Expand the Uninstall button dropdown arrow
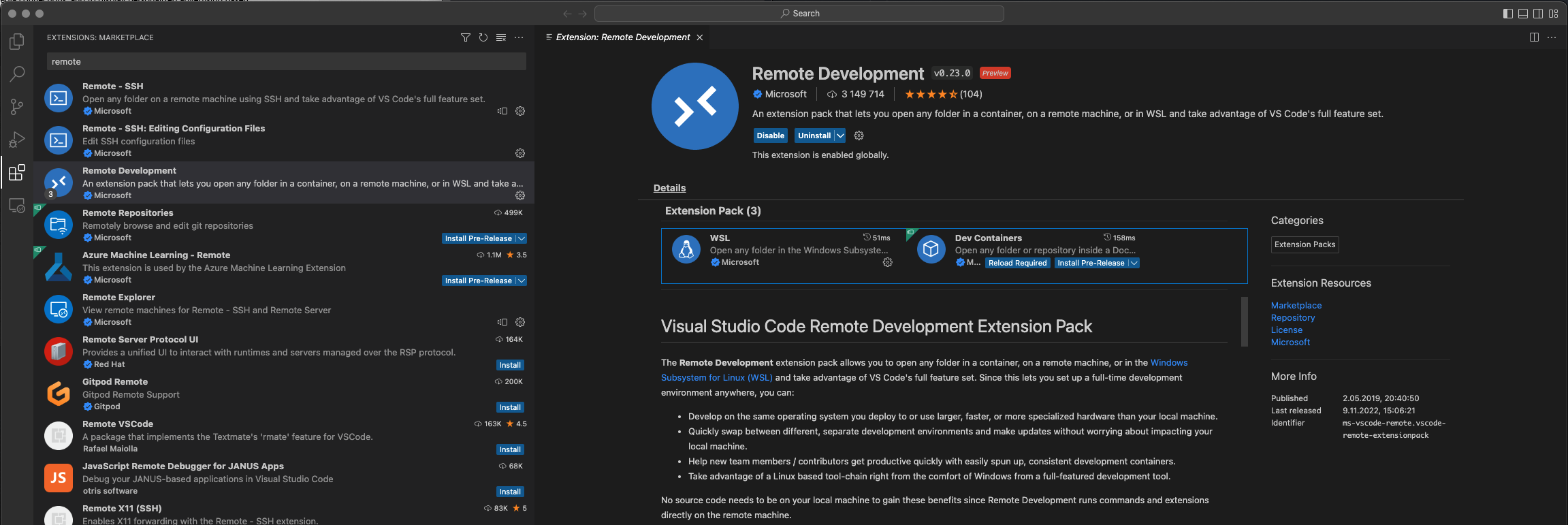This screenshot has width=1568, height=525. pyautogui.click(x=840, y=136)
